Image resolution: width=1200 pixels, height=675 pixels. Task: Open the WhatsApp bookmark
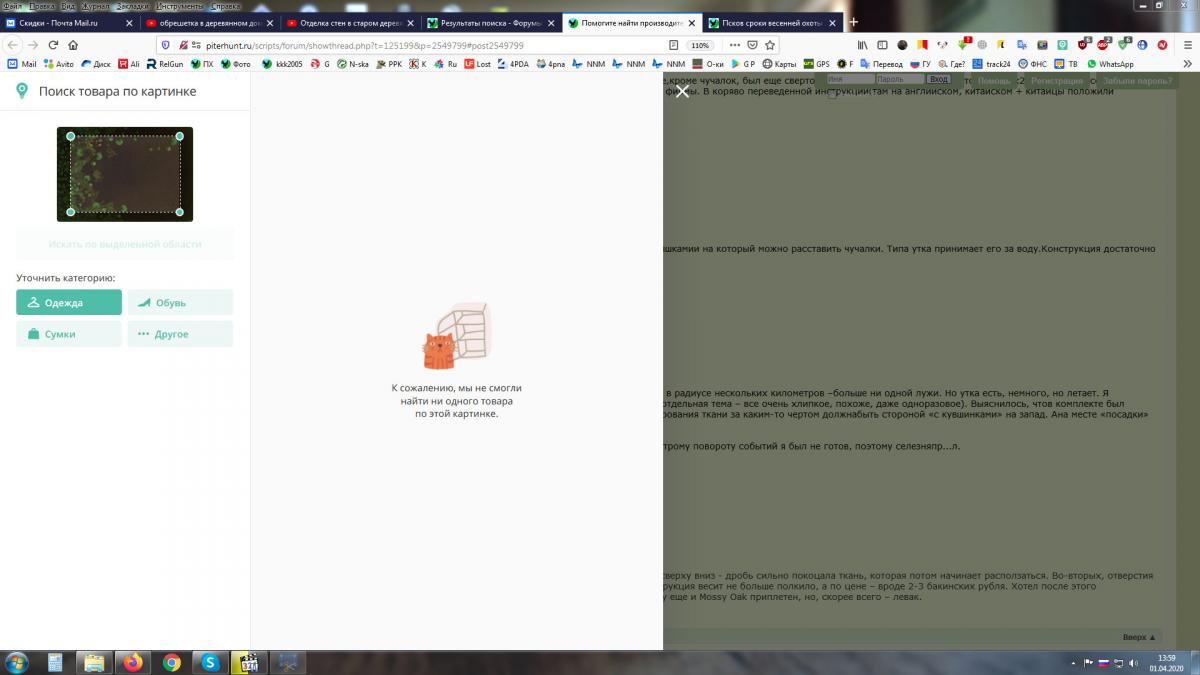(1110, 64)
